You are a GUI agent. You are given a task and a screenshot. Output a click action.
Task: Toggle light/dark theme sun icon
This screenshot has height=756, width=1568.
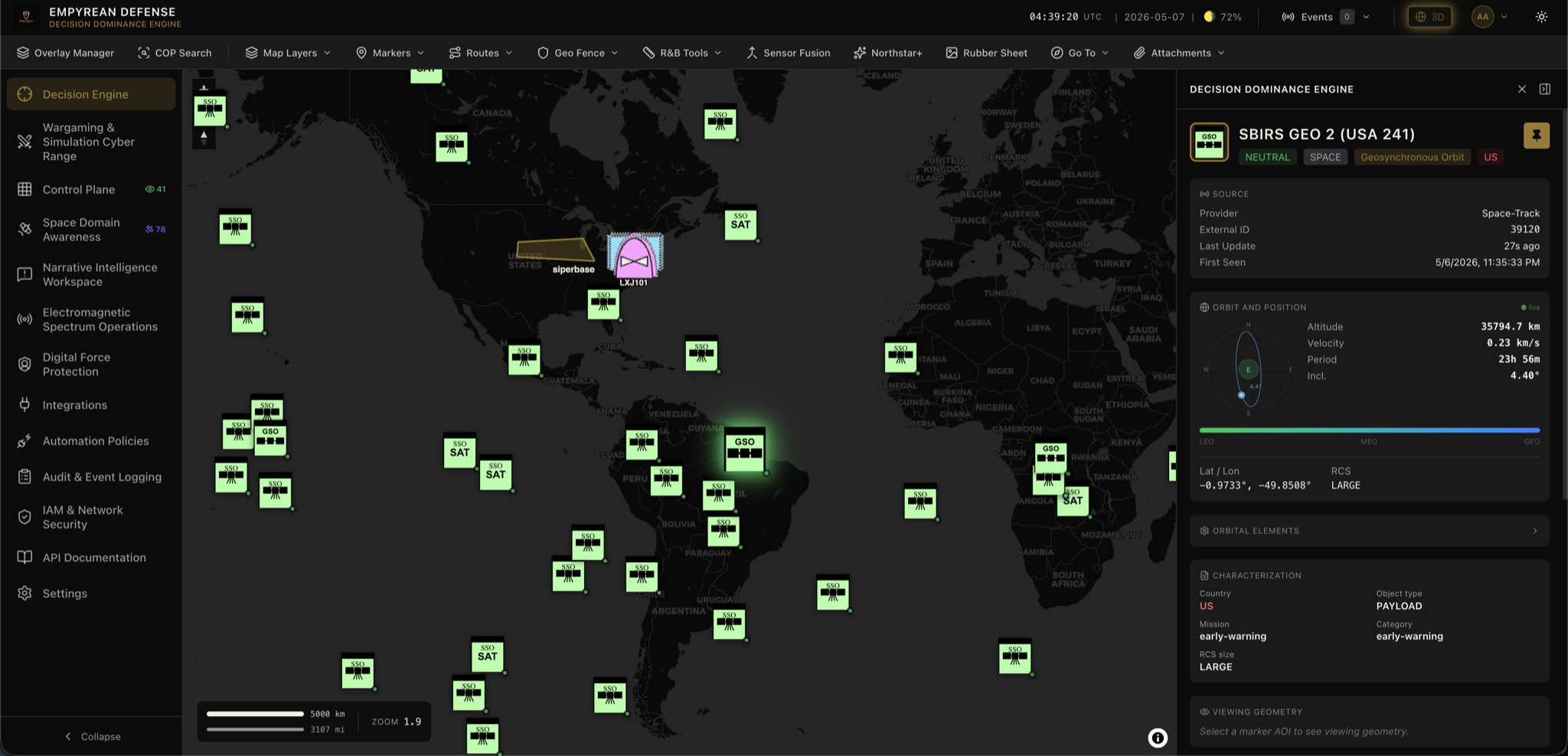(x=1541, y=17)
